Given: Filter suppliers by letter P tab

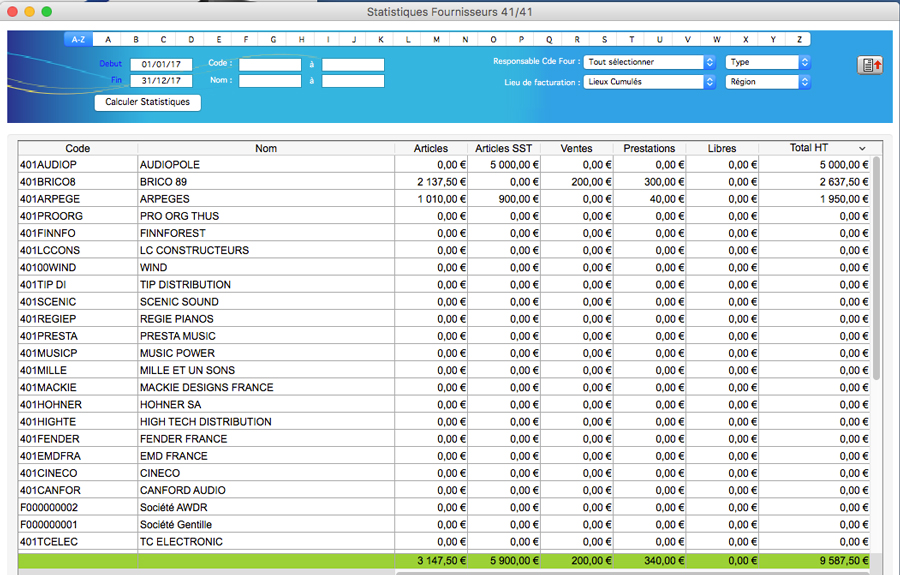Looking at the screenshot, I should [521, 39].
